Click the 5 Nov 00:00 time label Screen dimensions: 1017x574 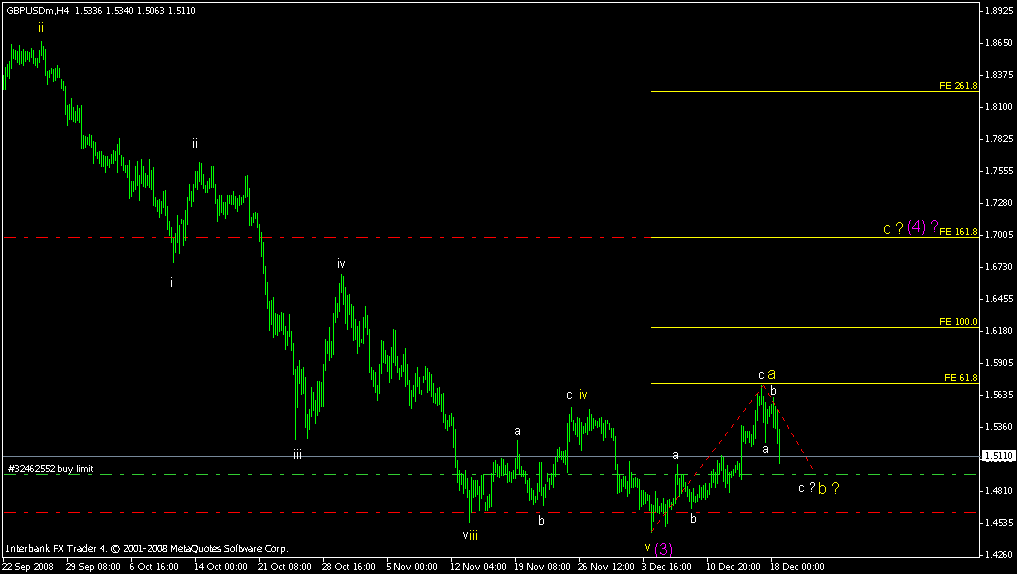coord(413,566)
